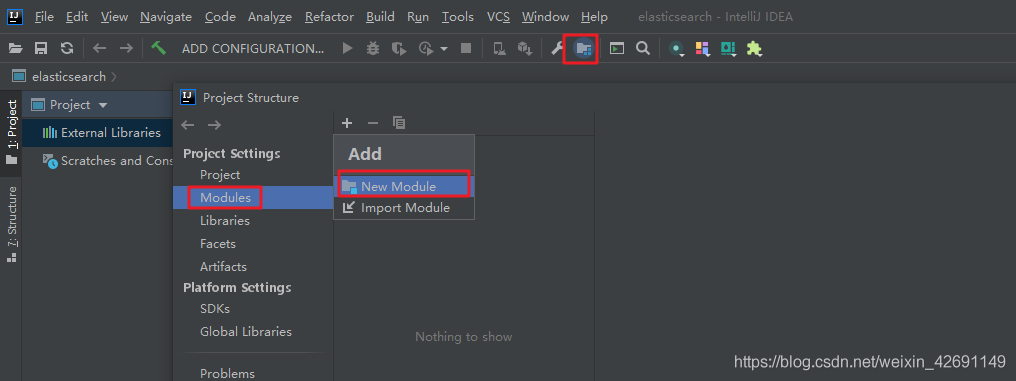The height and width of the screenshot is (381, 1016).
Task: Select Global Libraries under Platform Settings
Action: click(x=246, y=332)
